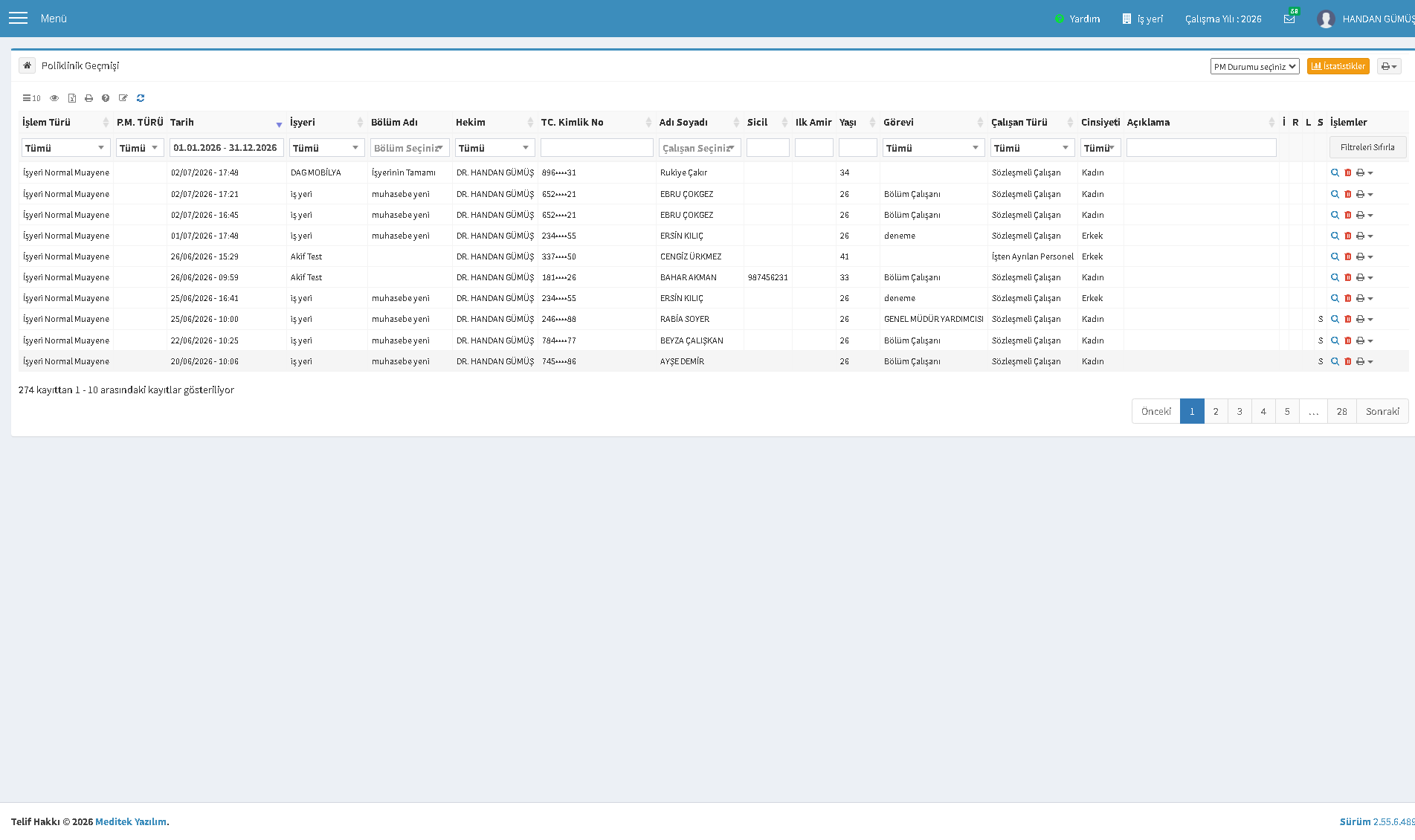Image resolution: width=1415 pixels, height=840 pixels.
Task: Click the question mark help icon in the toolbar
Action: (x=106, y=98)
